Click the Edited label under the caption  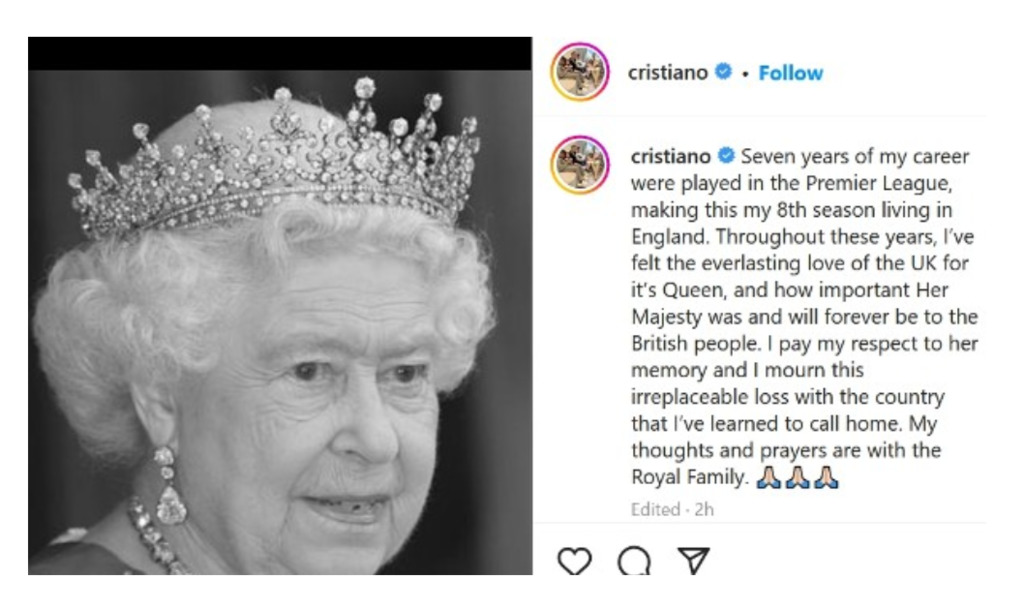pos(655,509)
